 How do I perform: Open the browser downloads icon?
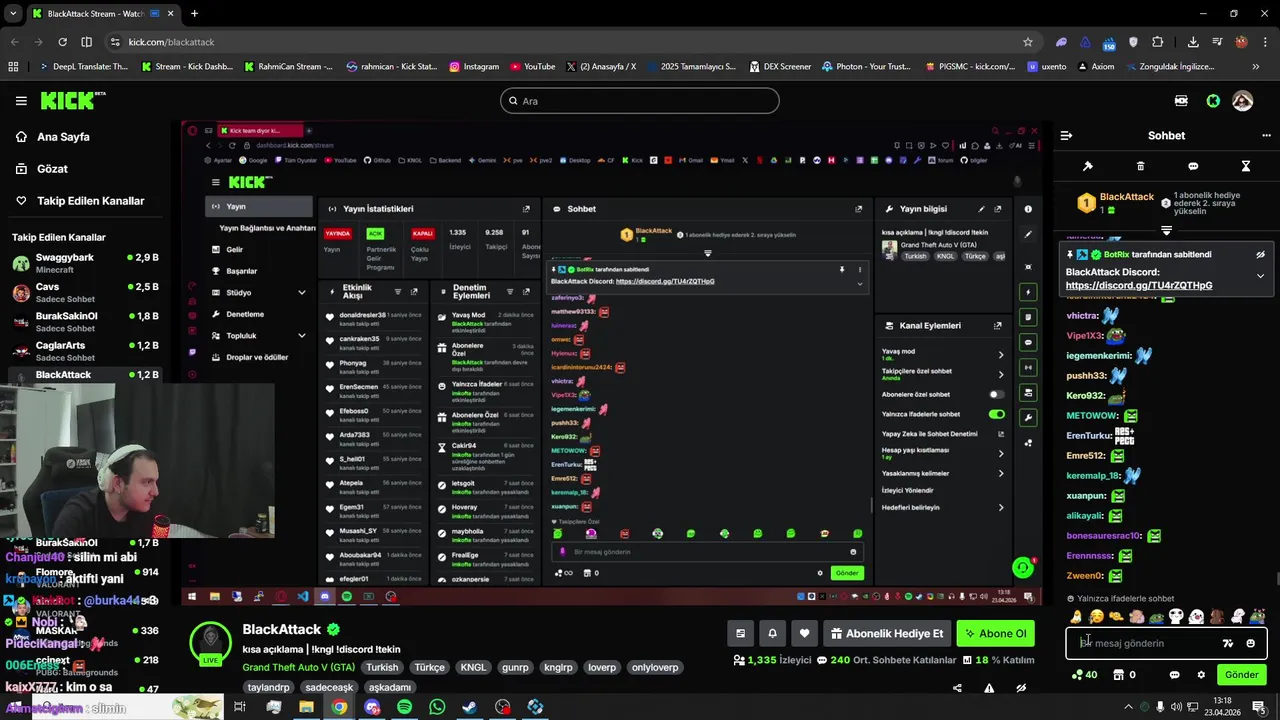pyautogui.click(x=1193, y=42)
